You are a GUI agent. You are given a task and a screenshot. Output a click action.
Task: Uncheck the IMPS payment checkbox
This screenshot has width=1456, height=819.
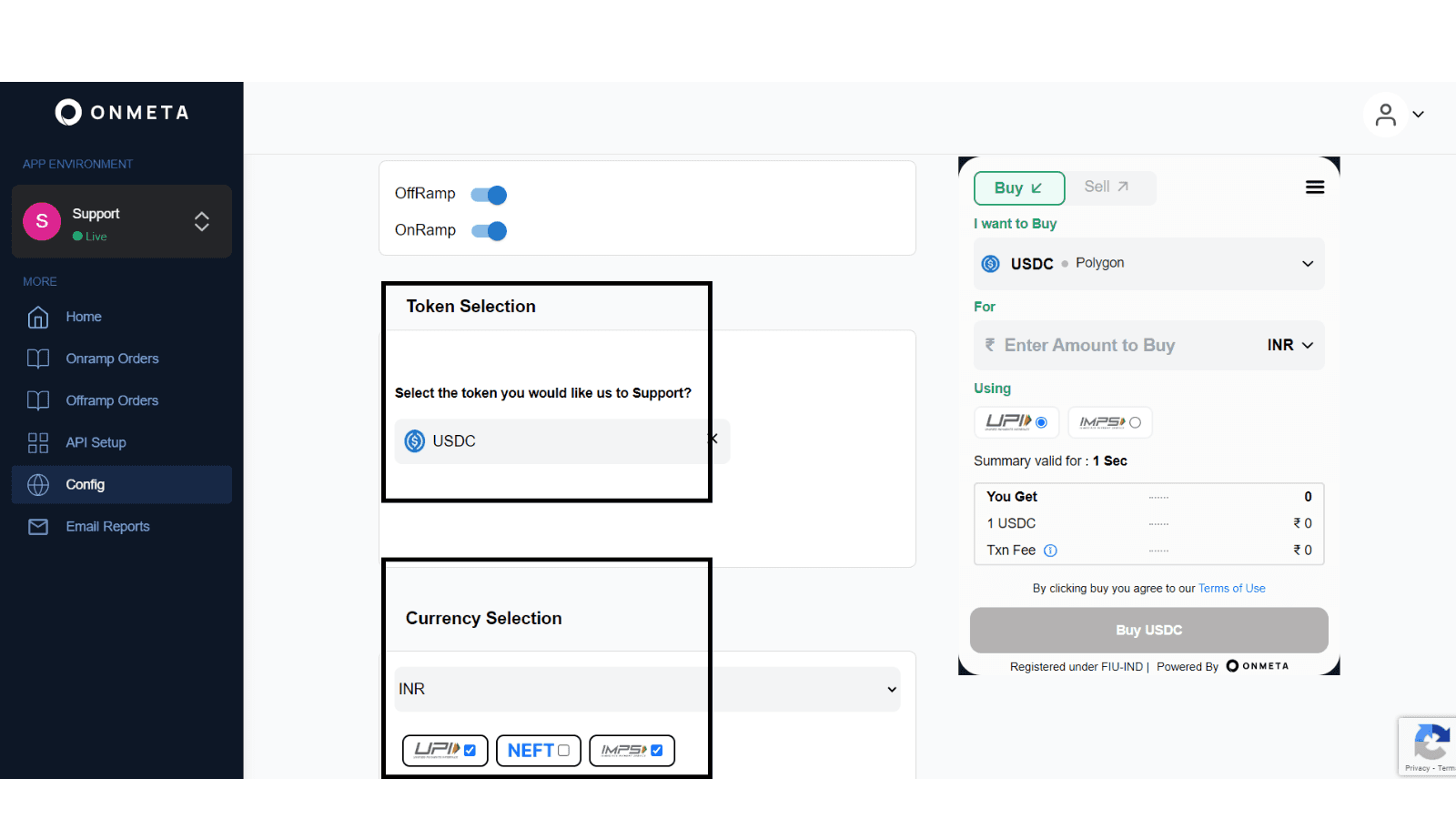[x=657, y=751]
